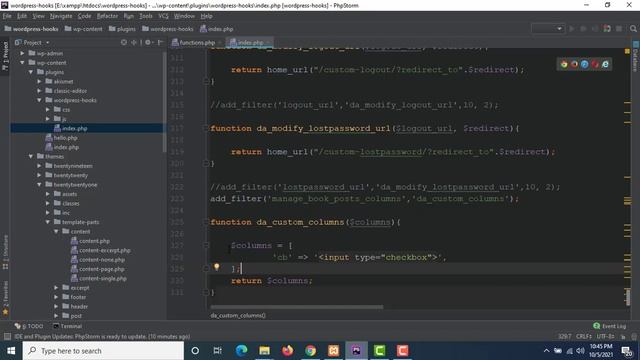
Task: Click the Task View taskbar icon
Action: [x=218, y=351]
